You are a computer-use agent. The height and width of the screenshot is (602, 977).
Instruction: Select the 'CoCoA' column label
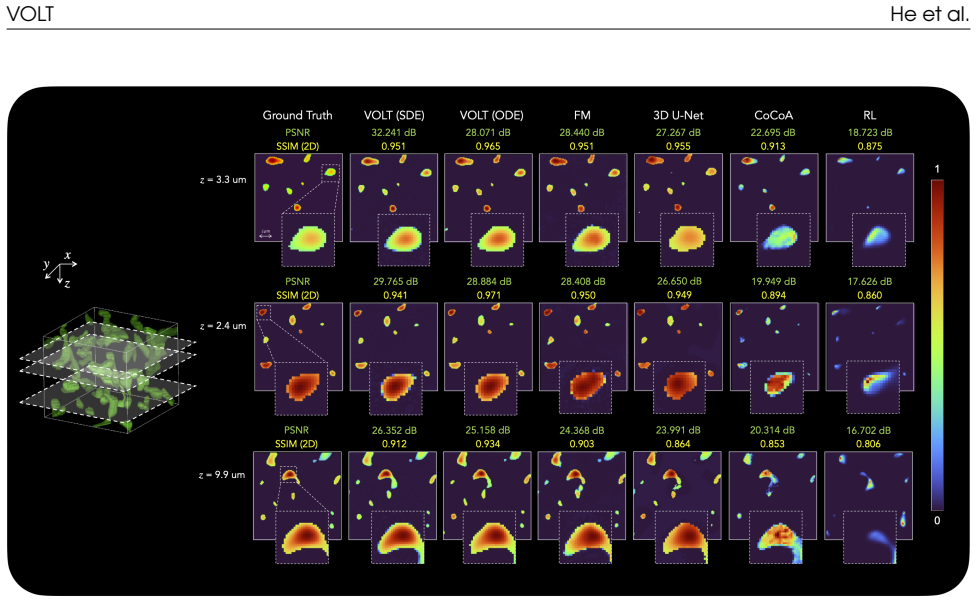click(773, 115)
